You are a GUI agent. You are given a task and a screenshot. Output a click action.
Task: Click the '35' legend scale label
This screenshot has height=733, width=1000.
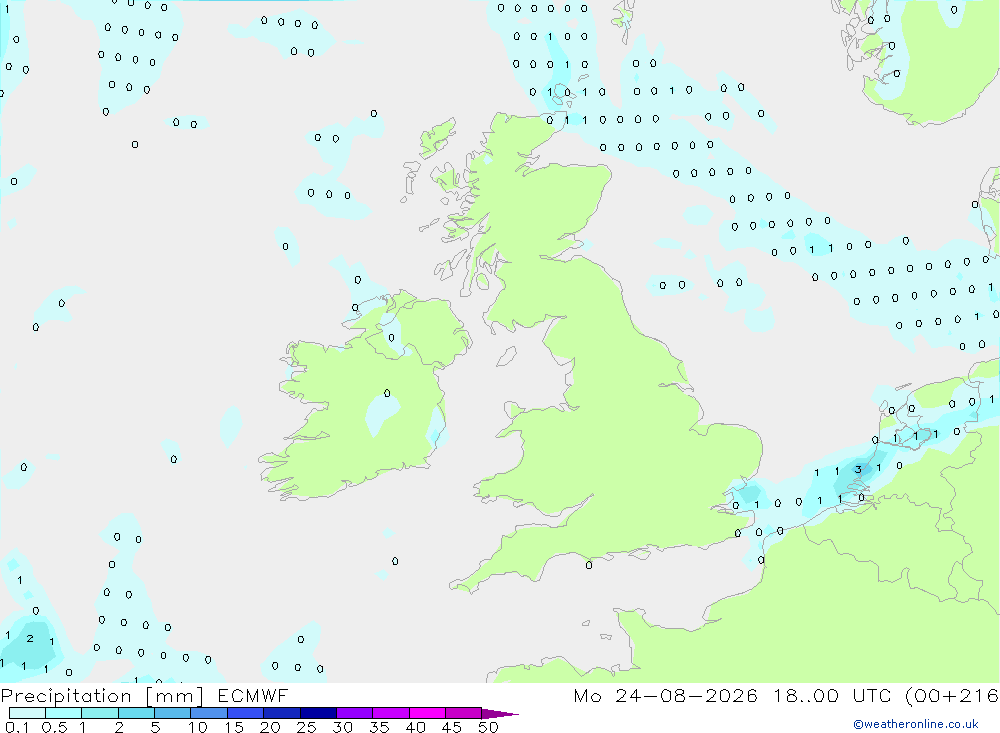379,727
